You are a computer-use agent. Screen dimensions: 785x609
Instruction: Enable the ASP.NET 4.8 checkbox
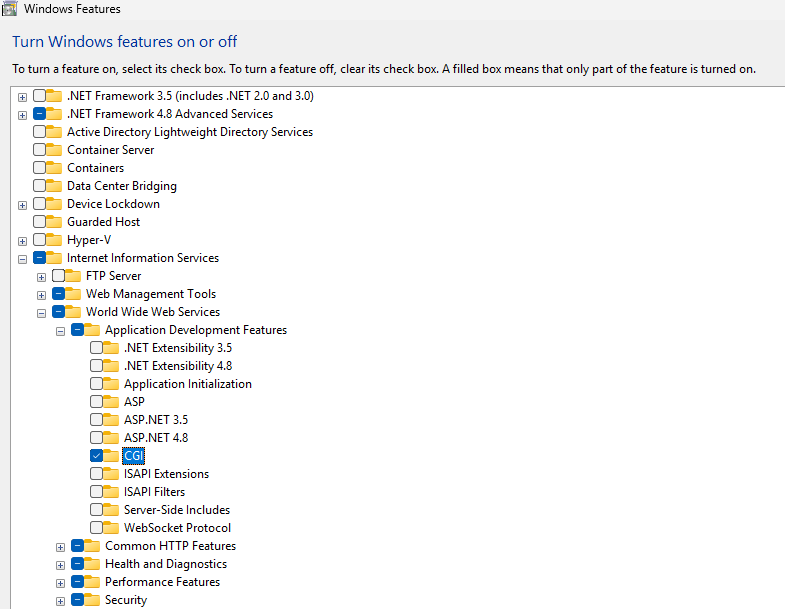[97, 438]
